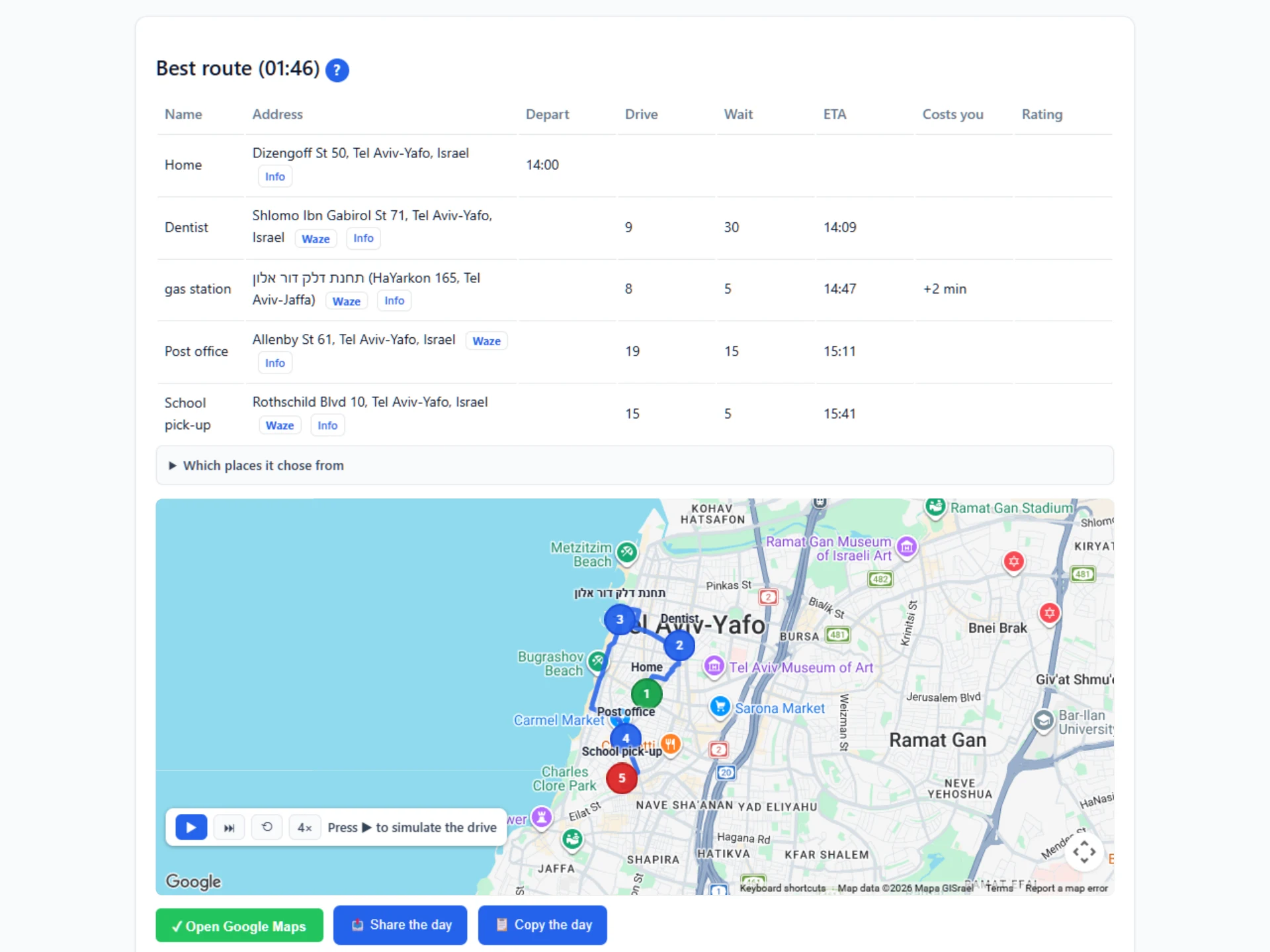Select red map marker 5 (School pick-up)
Viewport: 1270px width, 952px height.
tap(622, 778)
